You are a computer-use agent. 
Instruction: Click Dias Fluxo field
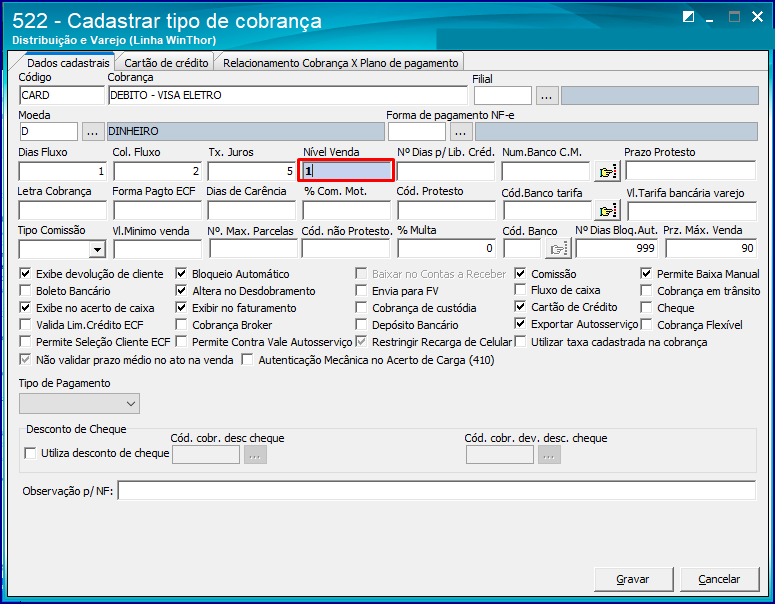click(x=63, y=172)
